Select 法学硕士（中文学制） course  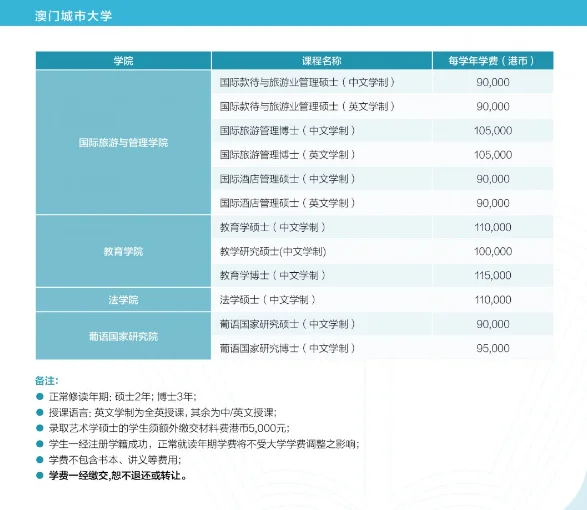click(268, 300)
